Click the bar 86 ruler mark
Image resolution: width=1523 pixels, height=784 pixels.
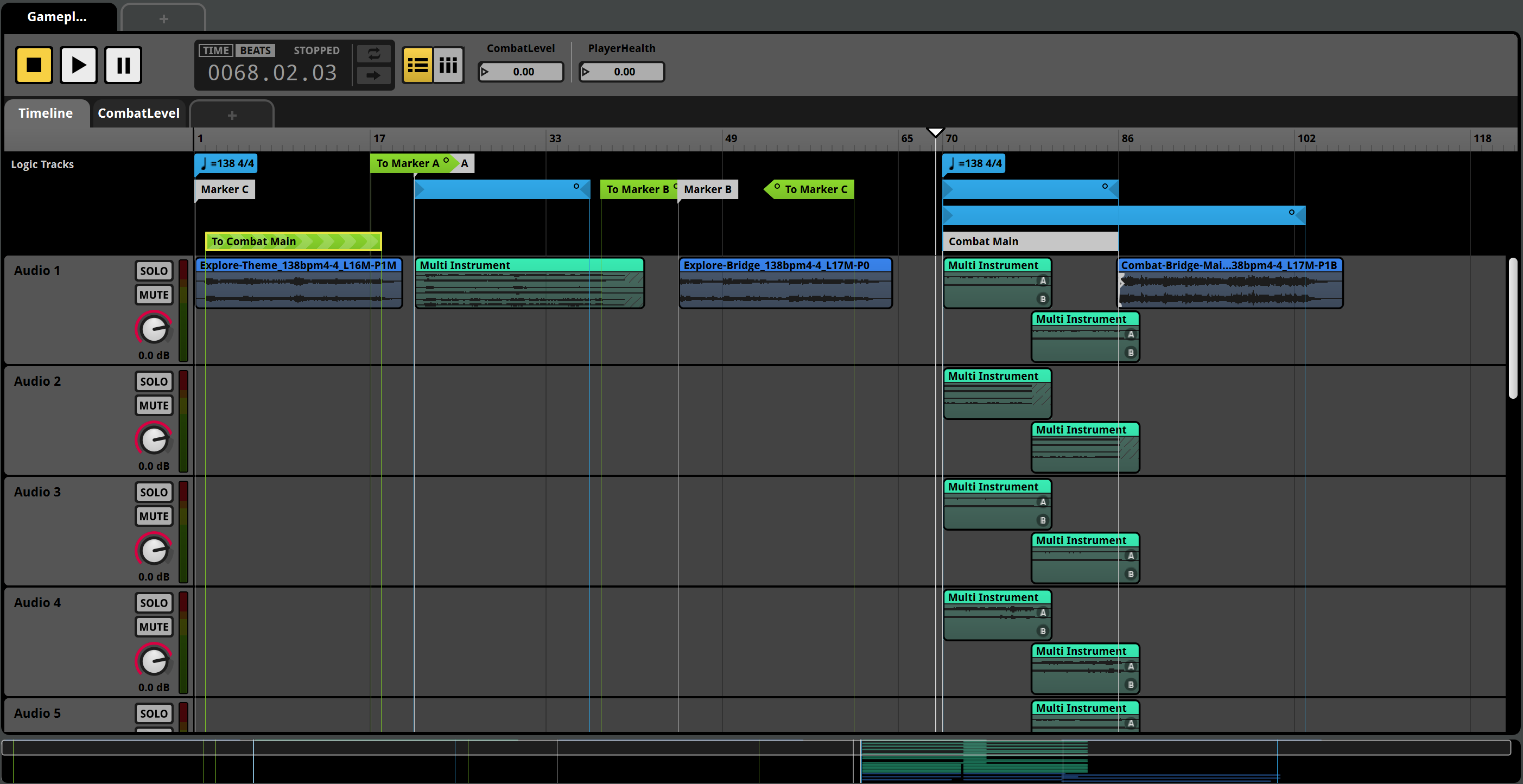pos(1127,138)
